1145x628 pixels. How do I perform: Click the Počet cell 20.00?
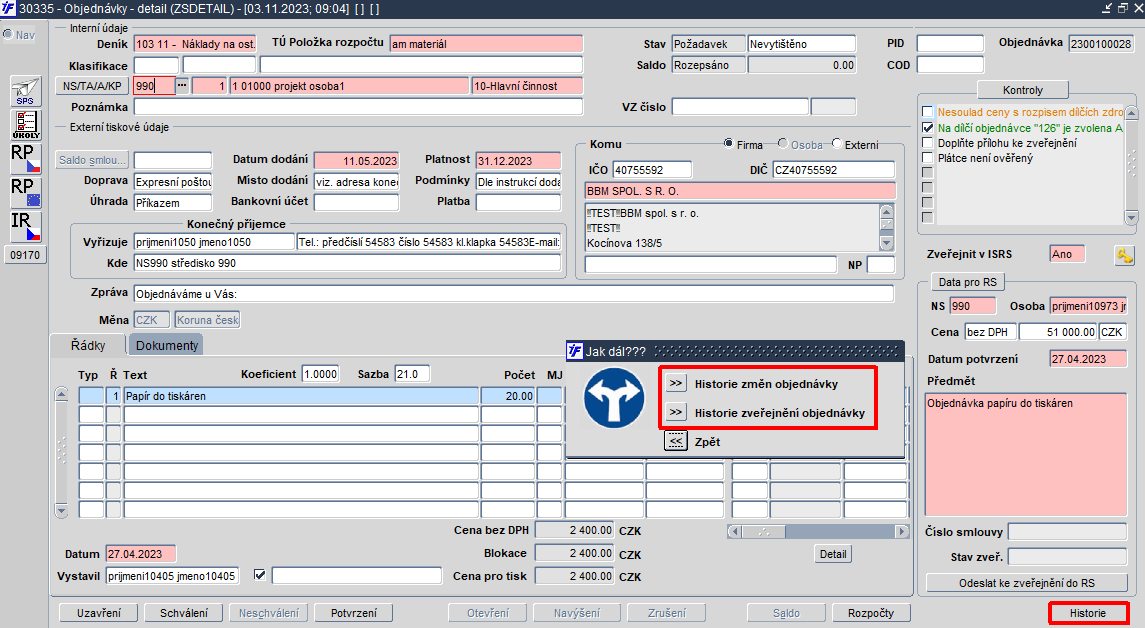coord(508,396)
